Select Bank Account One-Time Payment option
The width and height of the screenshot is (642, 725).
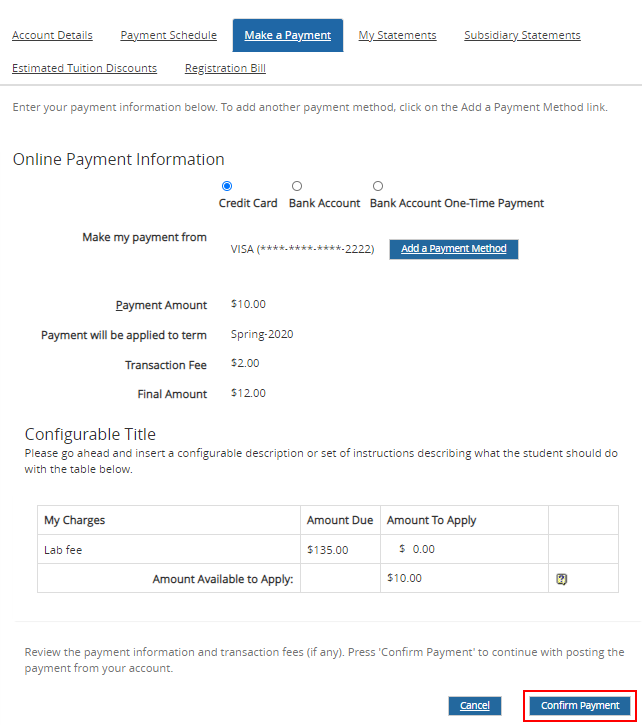coord(378,186)
